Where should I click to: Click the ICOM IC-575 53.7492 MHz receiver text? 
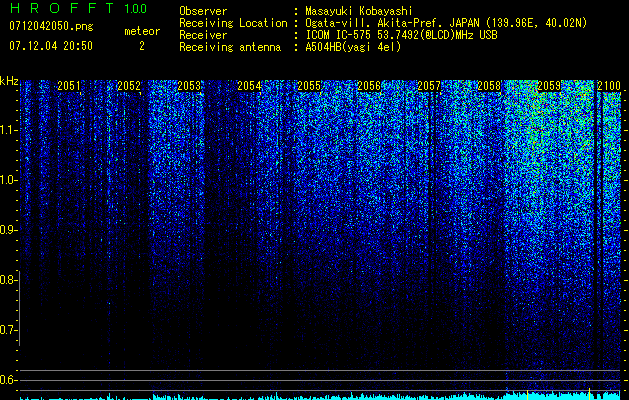click(x=401, y=35)
